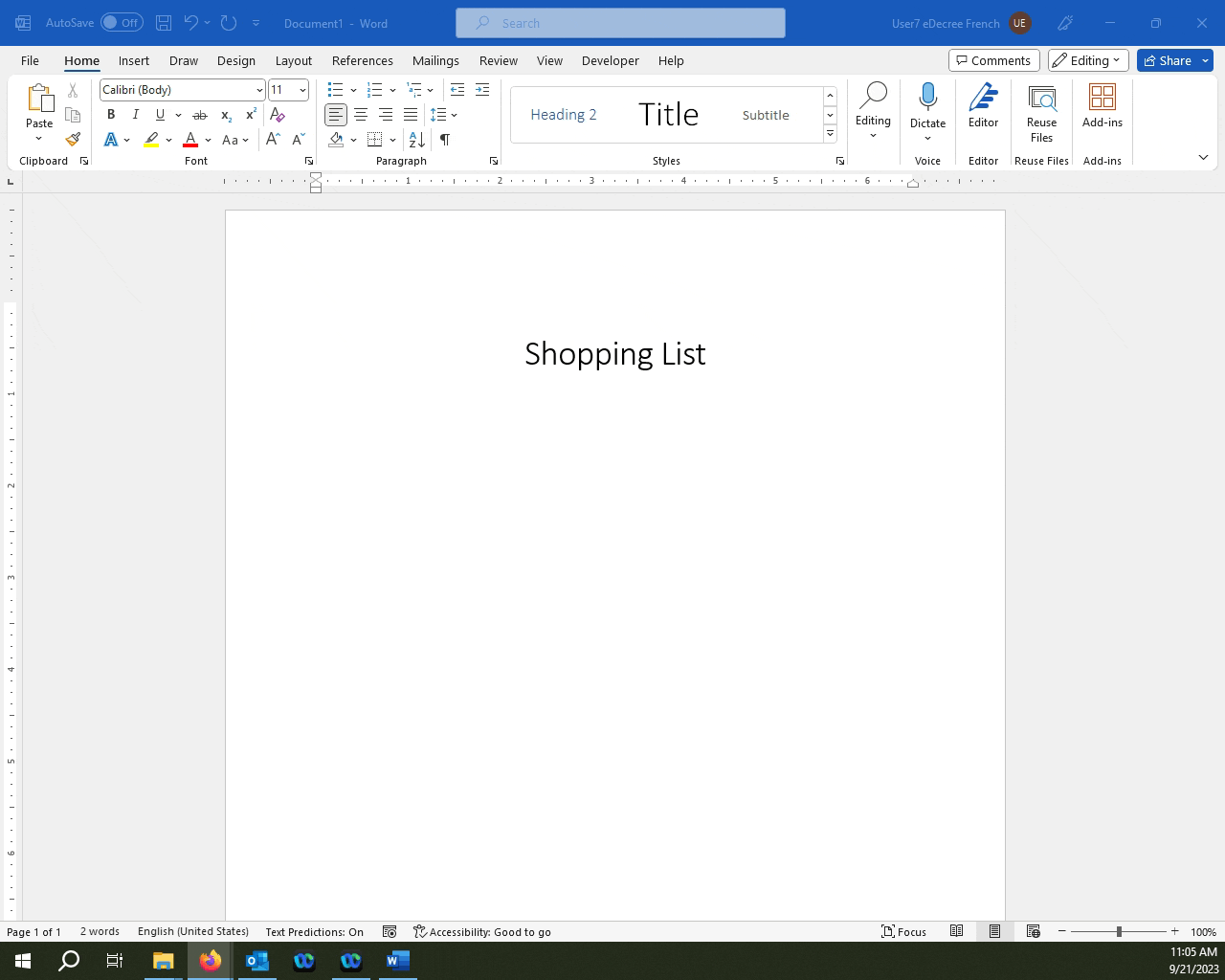Screen dimensions: 1225x980
Task: Apply italic formatting
Action: coord(136,114)
